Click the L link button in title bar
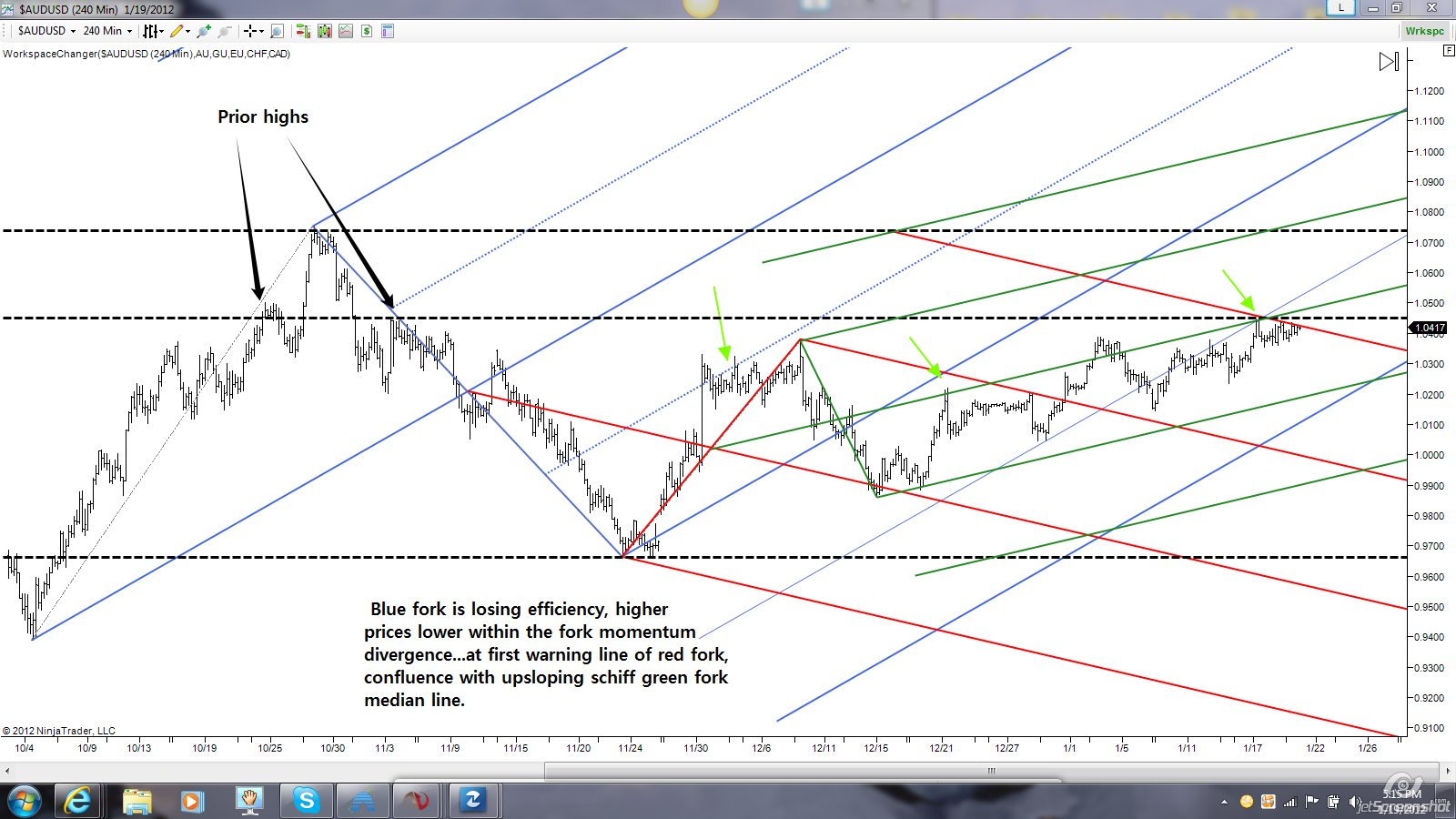Image resolution: width=1456 pixels, height=819 pixels. click(x=1341, y=7)
